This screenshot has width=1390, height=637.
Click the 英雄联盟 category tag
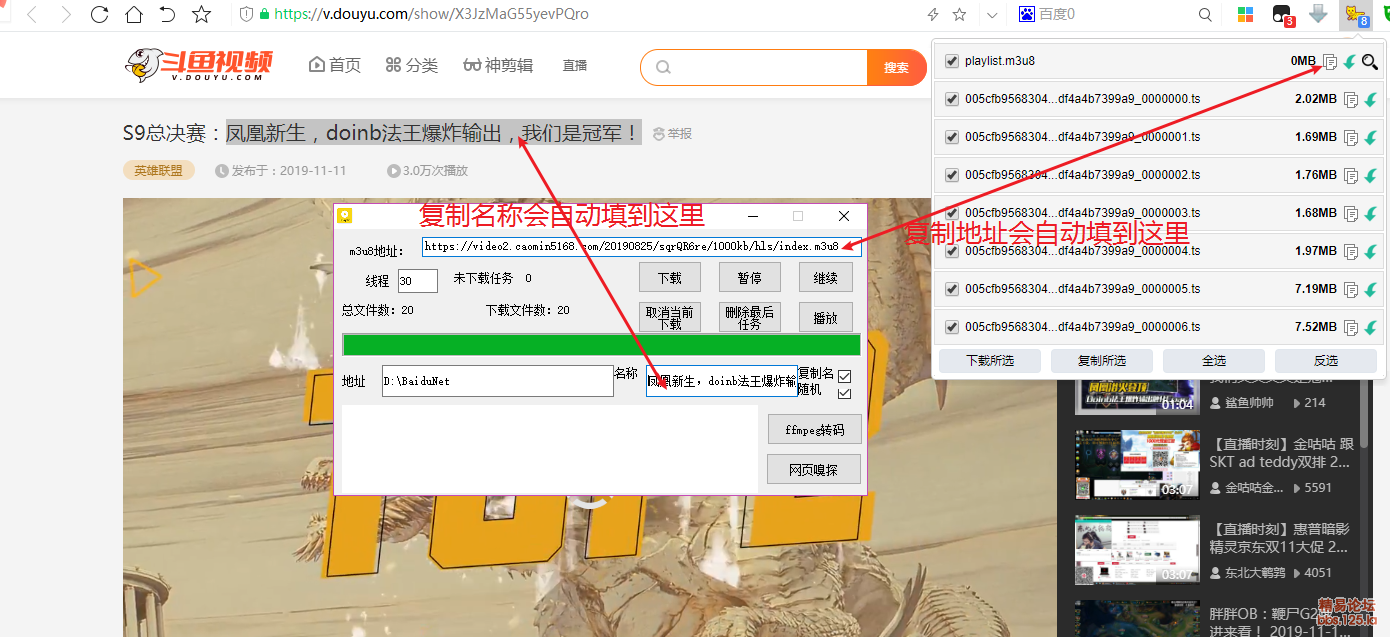click(159, 170)
